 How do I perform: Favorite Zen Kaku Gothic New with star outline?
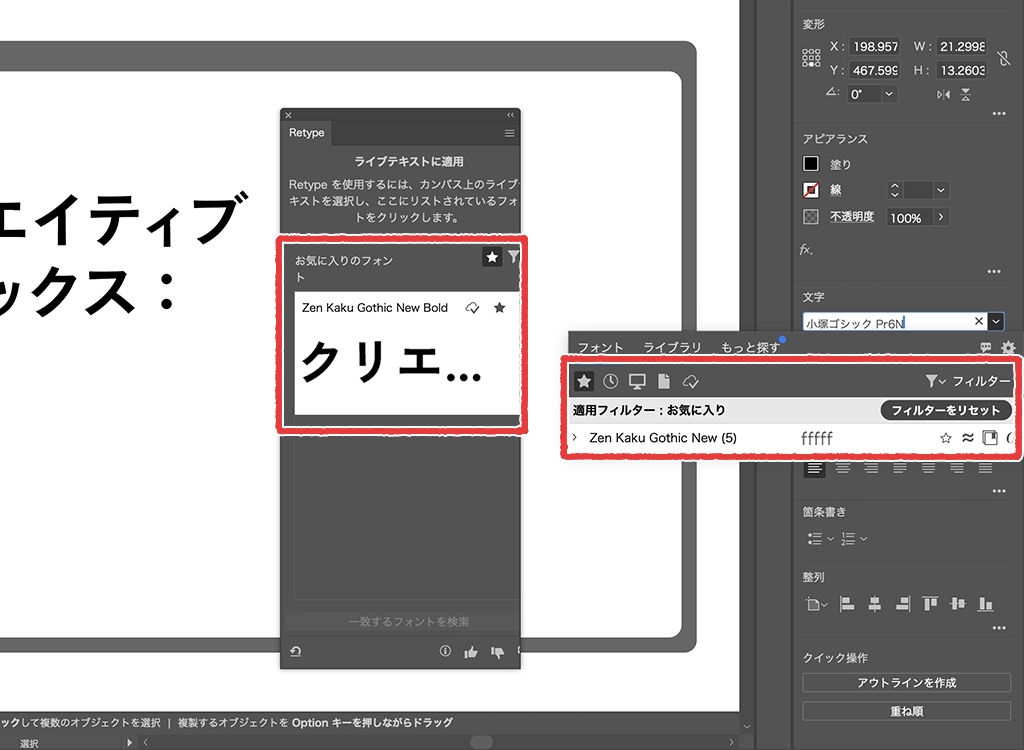pyautogui.click(x=945, y=438)
